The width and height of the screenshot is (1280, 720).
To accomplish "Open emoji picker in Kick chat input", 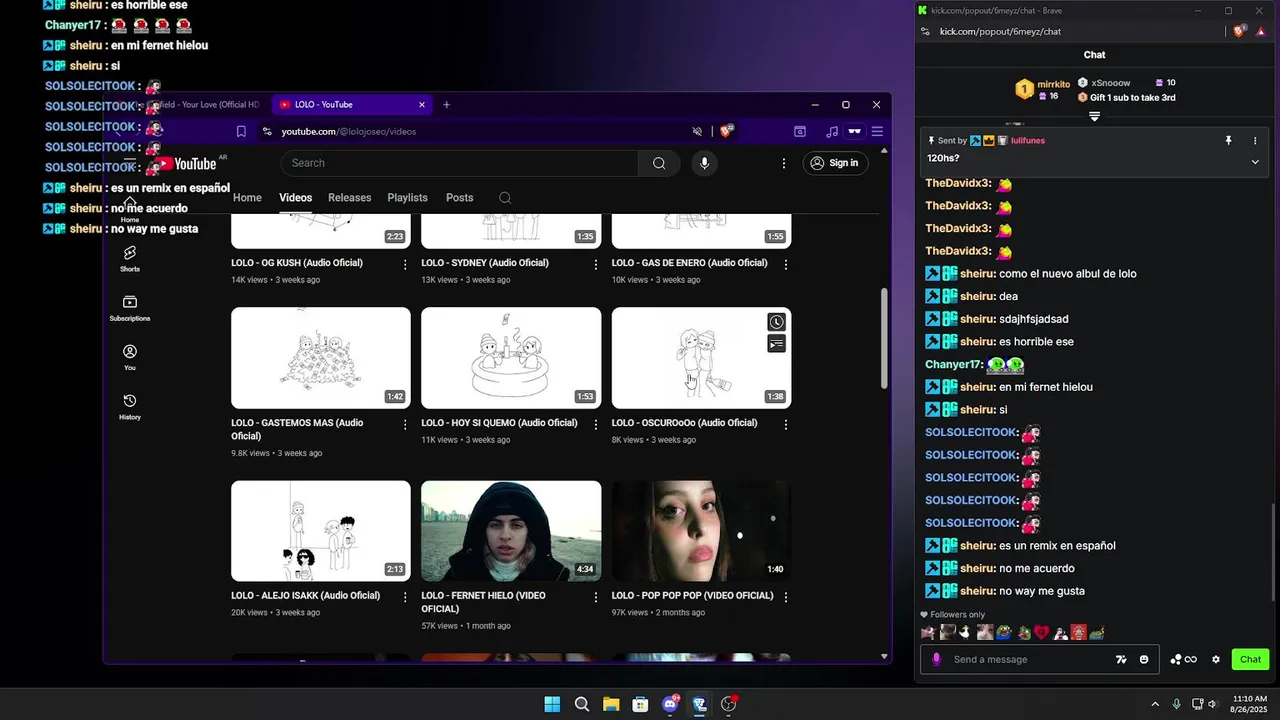I will [x=1144, y=659].
